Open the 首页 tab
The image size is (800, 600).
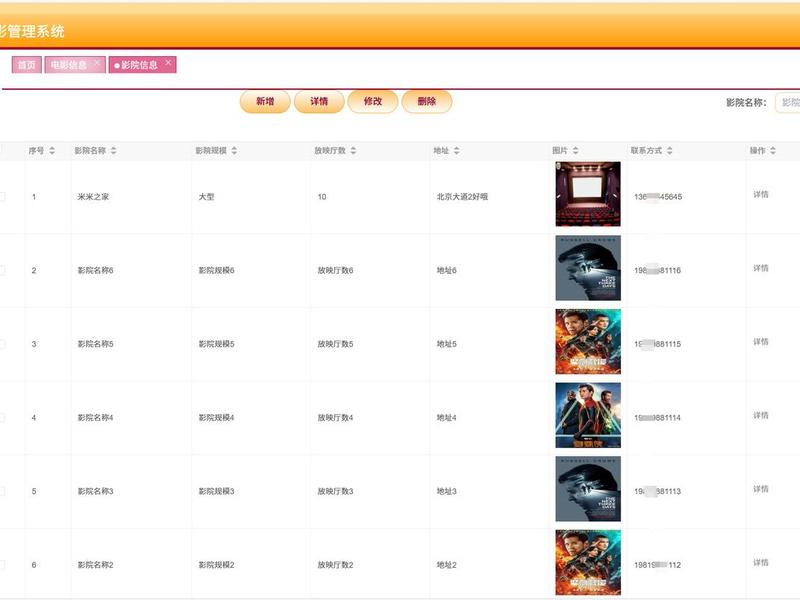(x=27, y=65)
